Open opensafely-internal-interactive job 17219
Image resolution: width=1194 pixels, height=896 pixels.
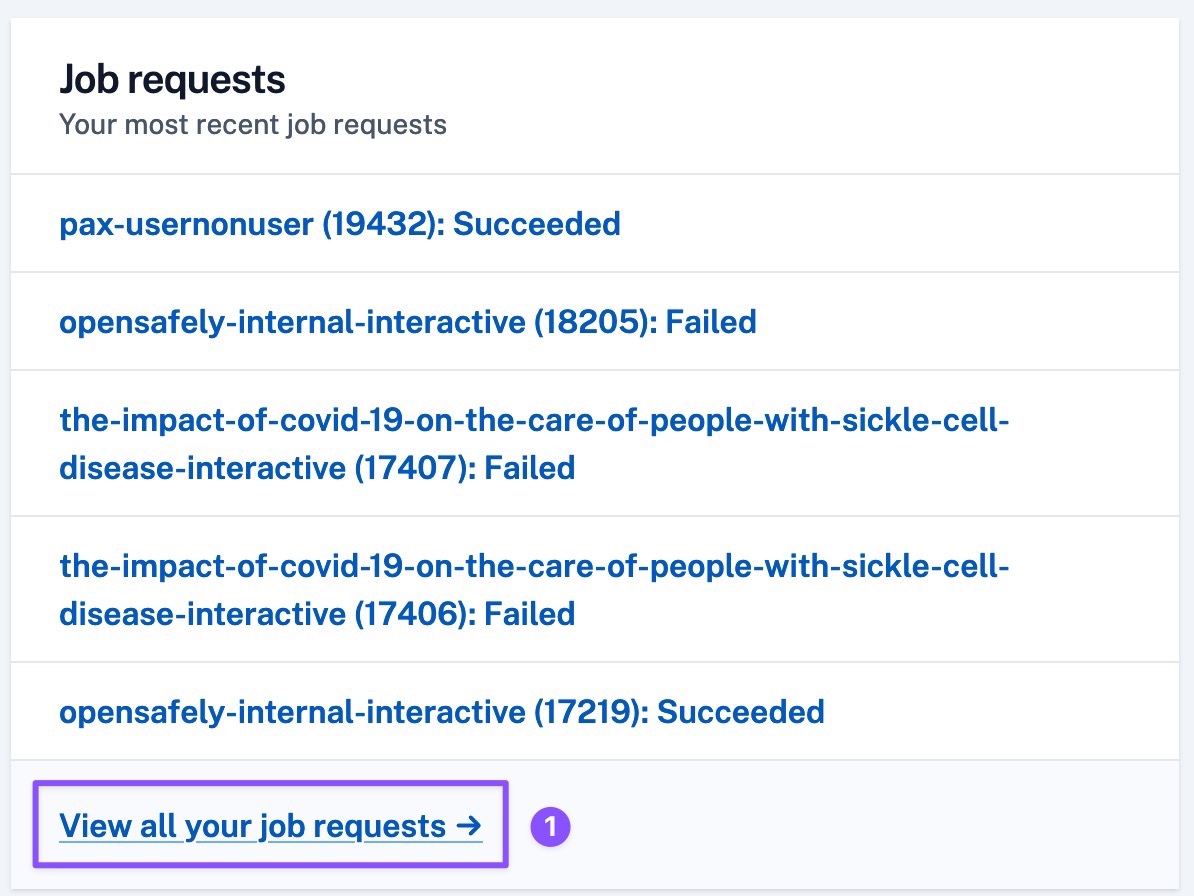[x=441, y=711]
